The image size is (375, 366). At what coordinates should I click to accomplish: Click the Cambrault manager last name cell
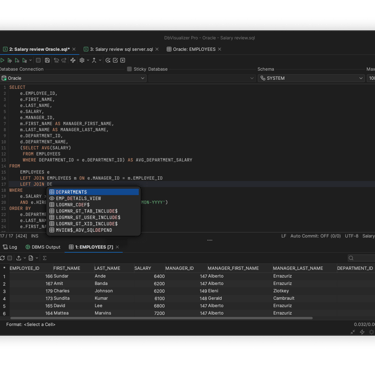283,298
